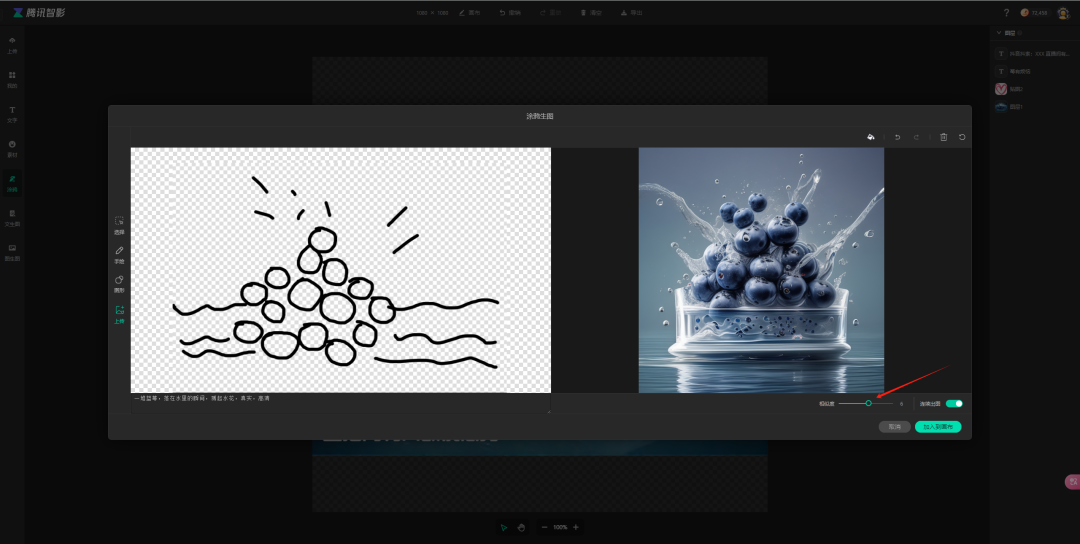
Task: Click the generated blueberry image preview
Action: tap(761, 270)
